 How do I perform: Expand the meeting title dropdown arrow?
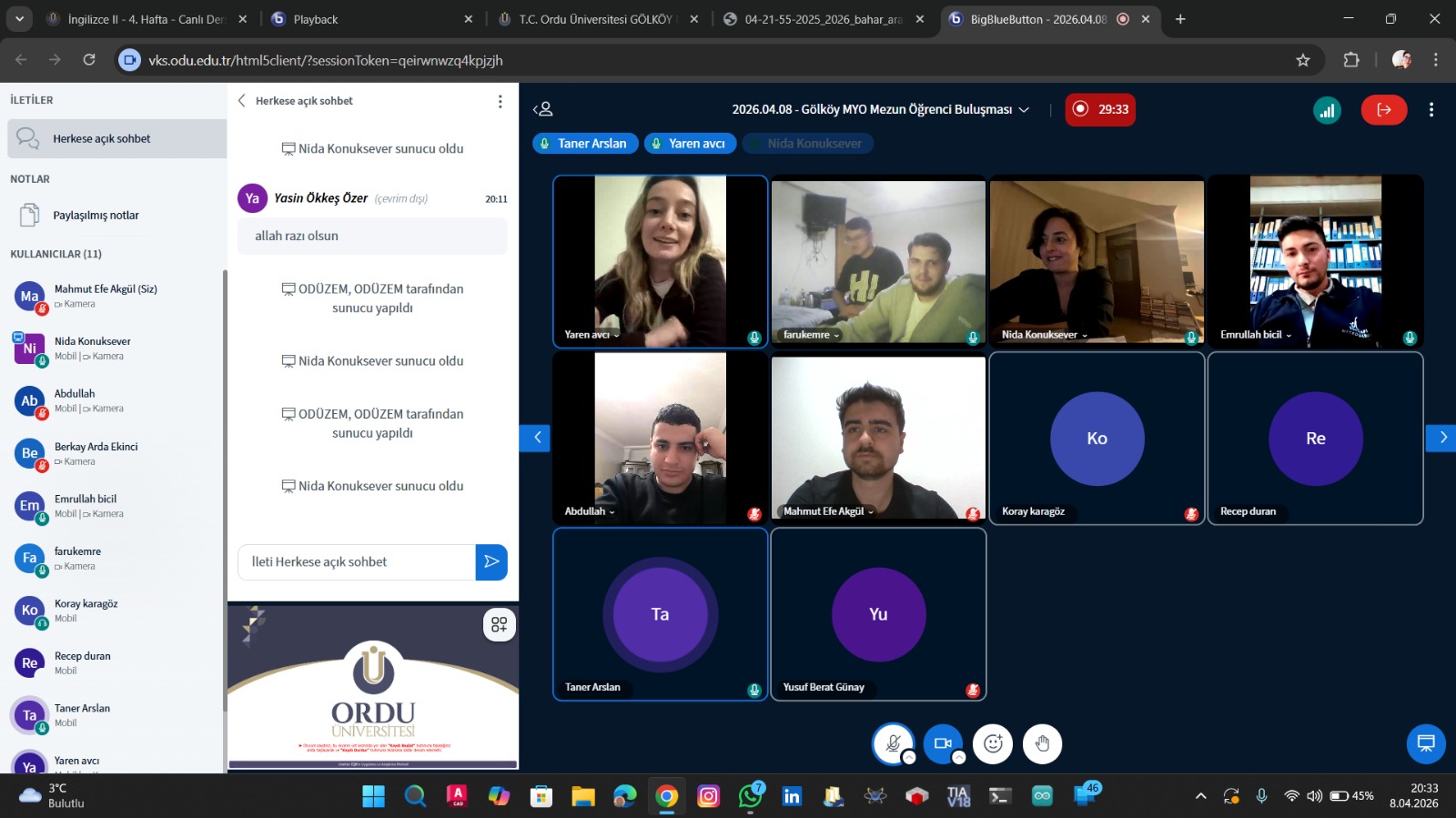[x=1024, y=109]
